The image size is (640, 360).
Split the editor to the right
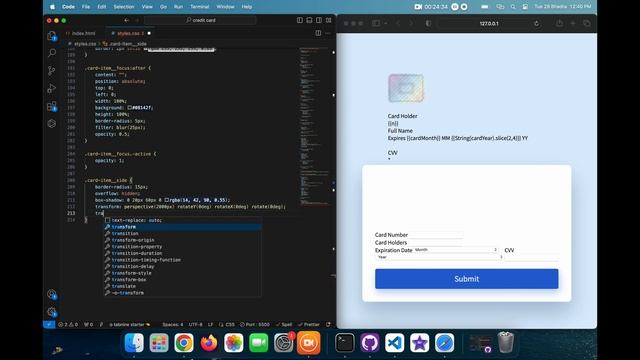pos(318,33)
